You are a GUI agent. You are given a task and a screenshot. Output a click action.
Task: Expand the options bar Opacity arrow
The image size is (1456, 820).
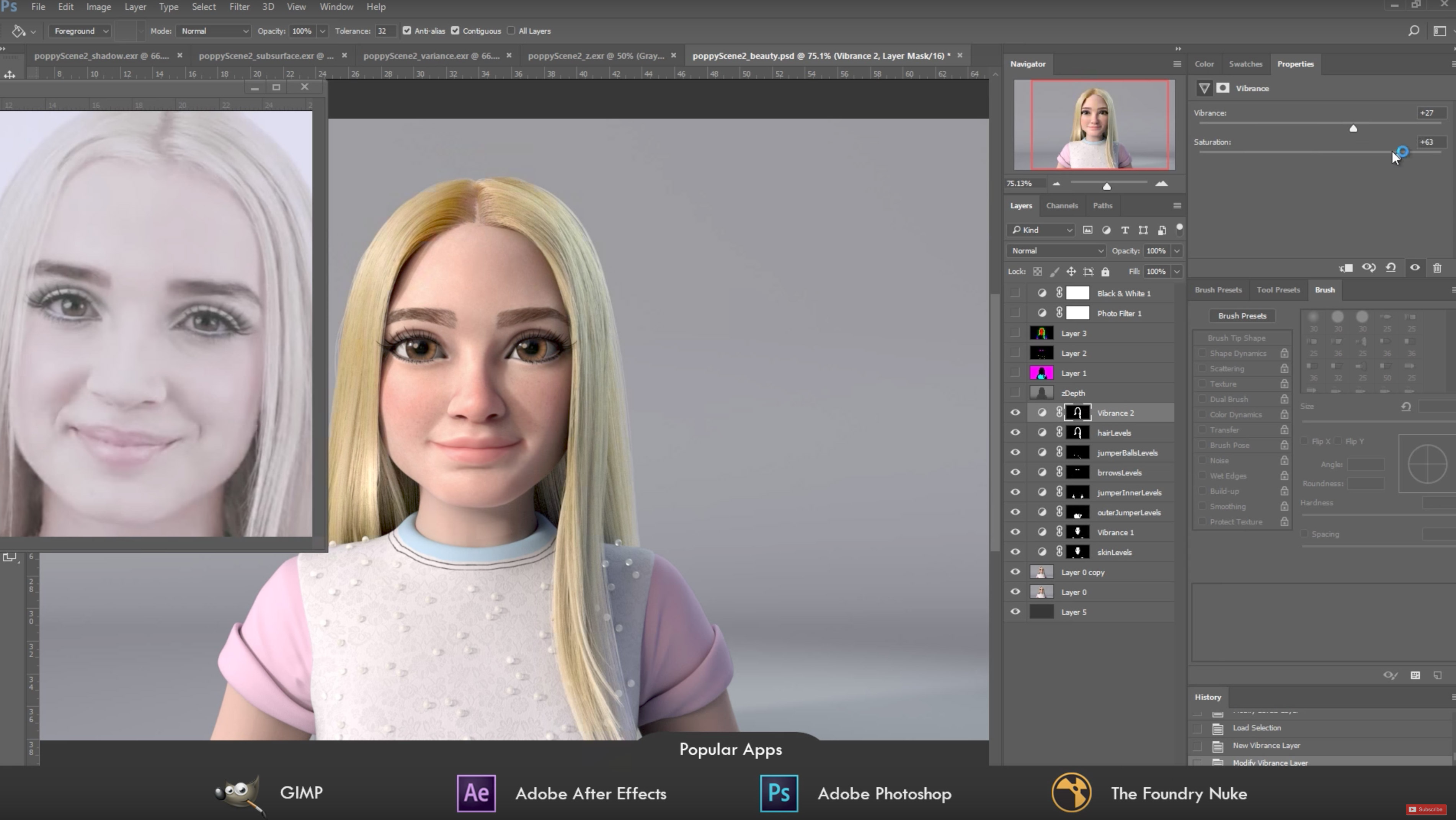(x=322, y=31)
